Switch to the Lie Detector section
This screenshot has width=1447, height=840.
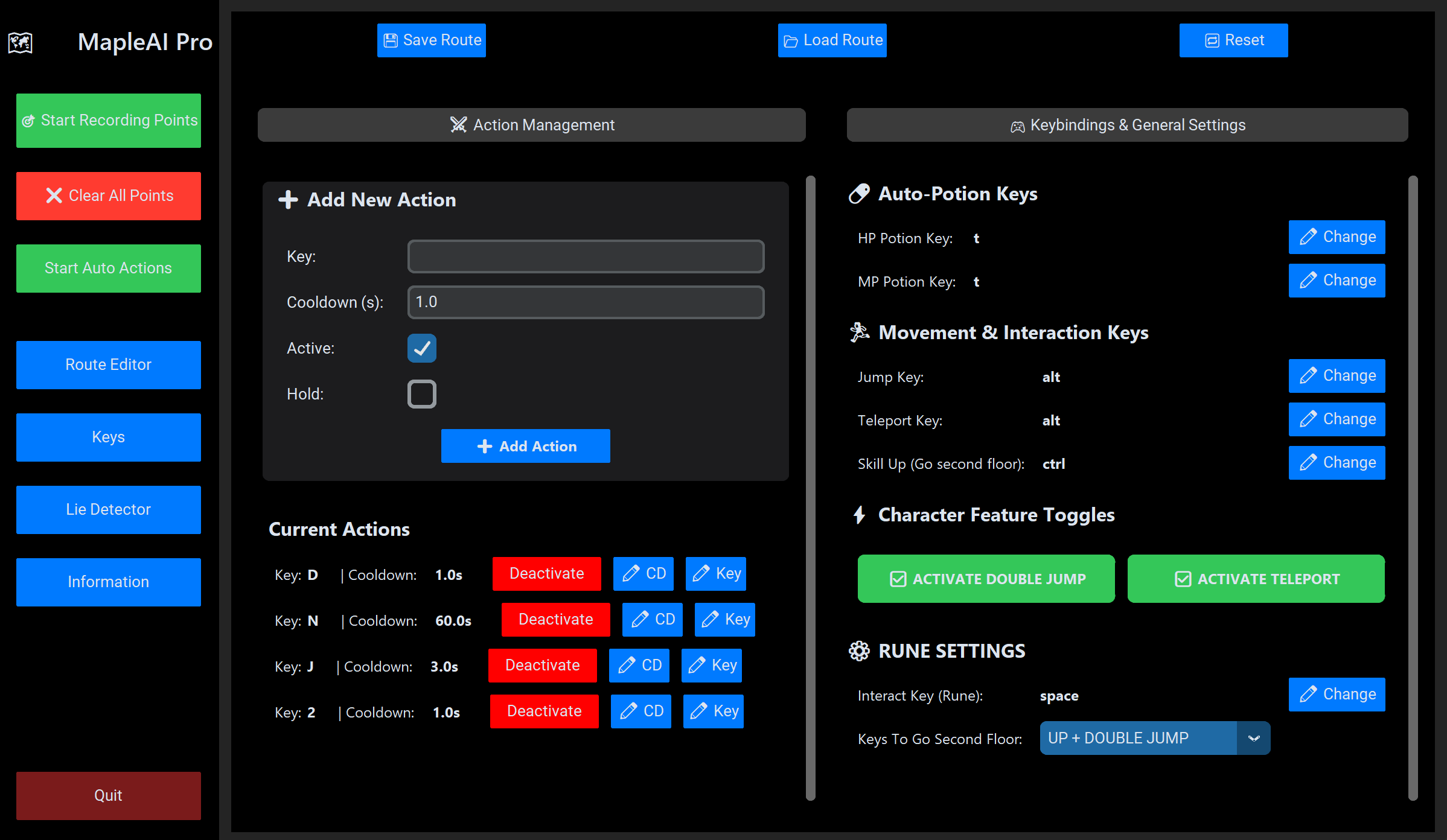pyautogui.click(x=109, y=509)
